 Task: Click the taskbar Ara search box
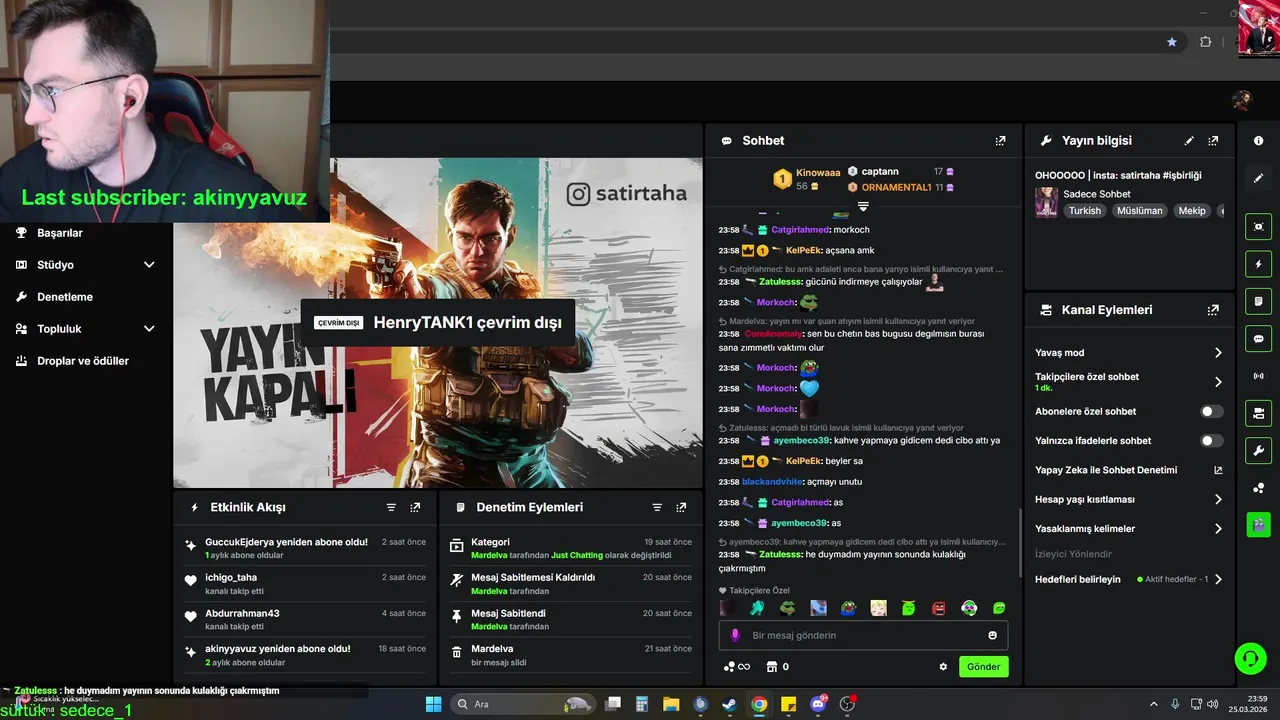coord(522,704)
